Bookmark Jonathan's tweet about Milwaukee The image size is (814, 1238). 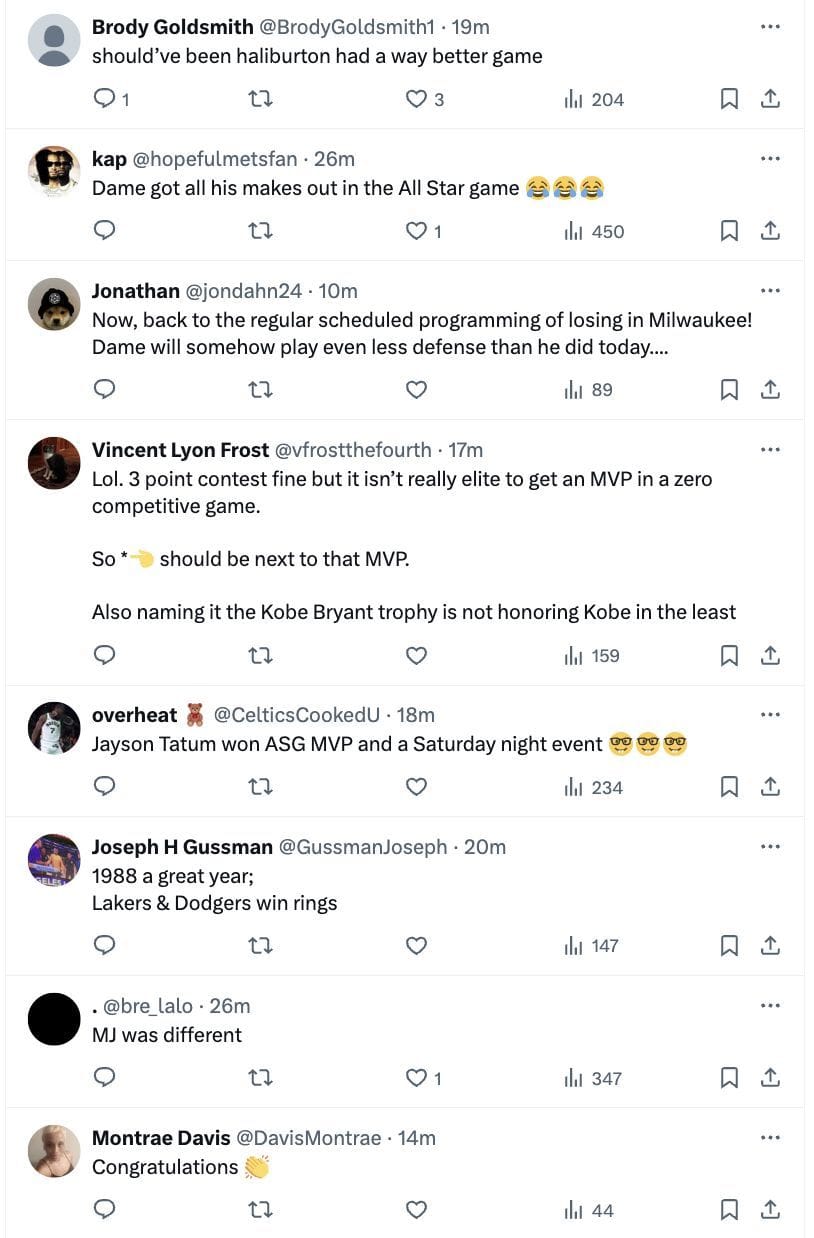coord(729,390)
